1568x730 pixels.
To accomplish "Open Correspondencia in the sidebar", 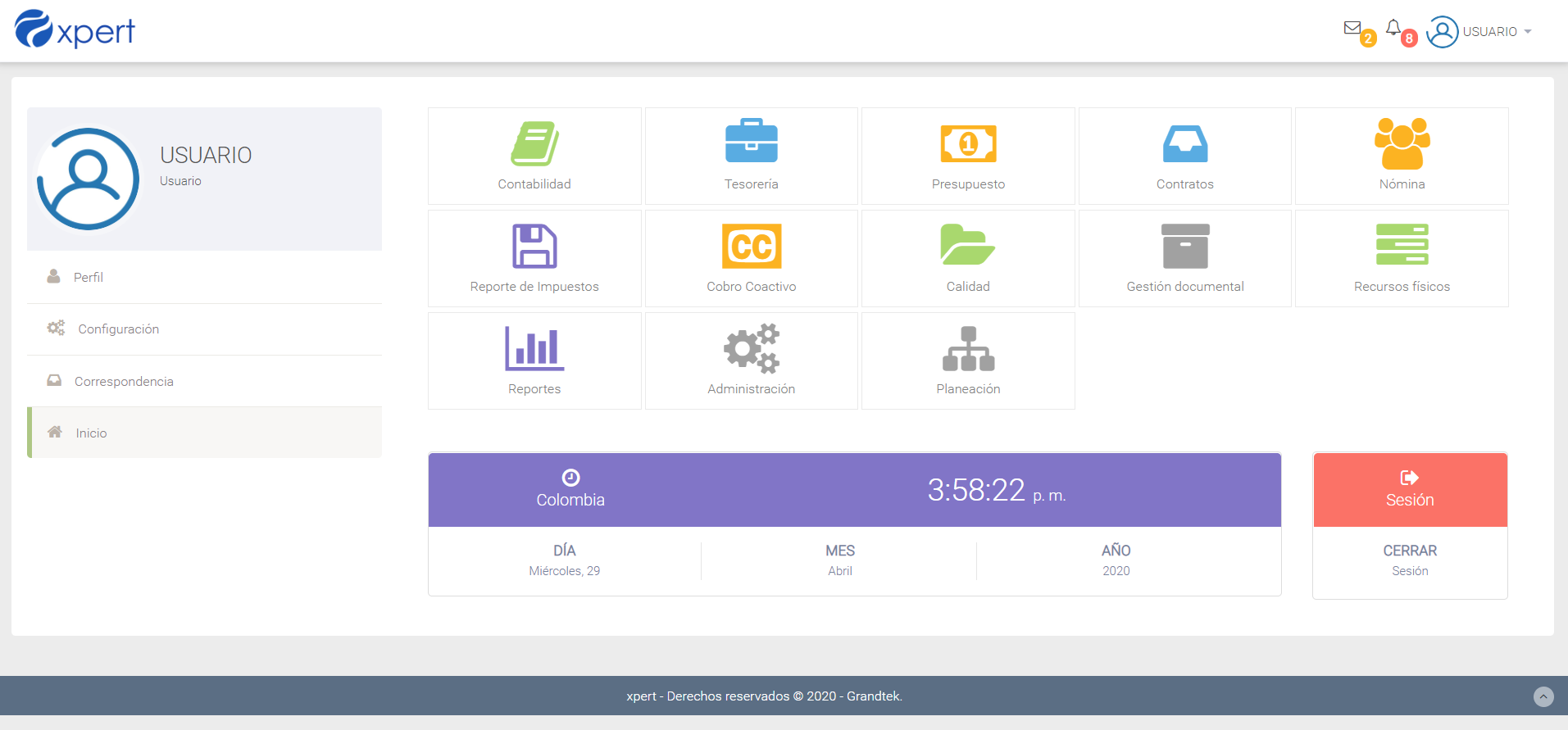I will (x=204, y=381).
